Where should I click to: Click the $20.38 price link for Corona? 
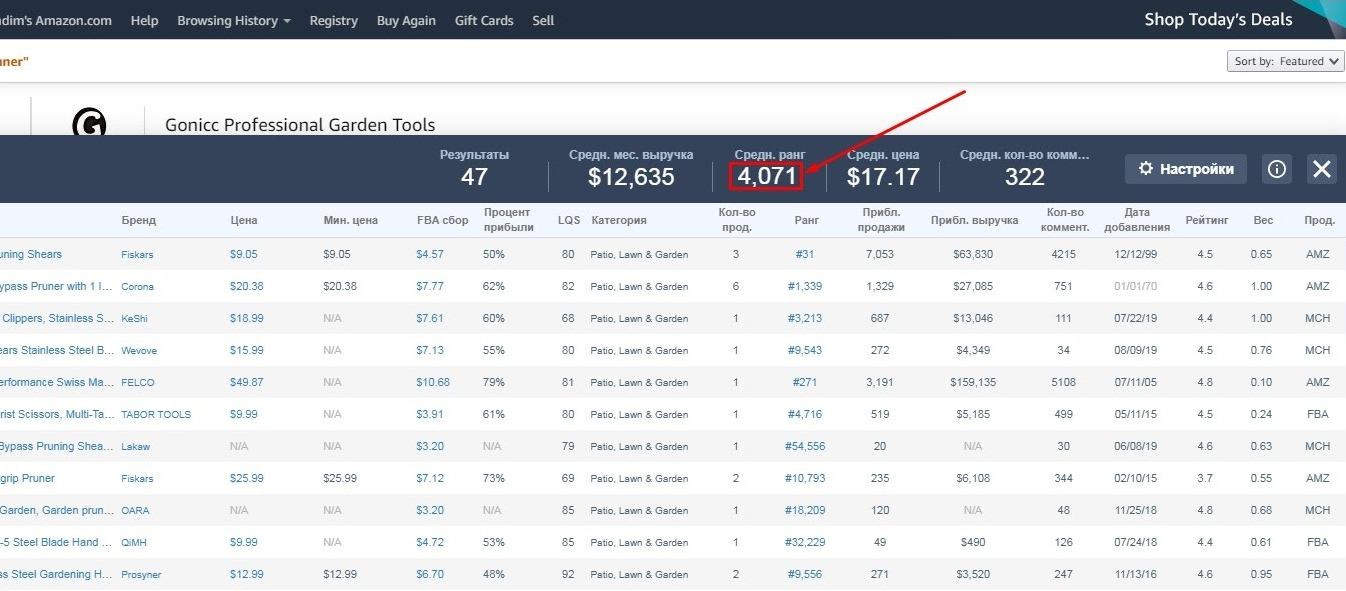[246, 287]
